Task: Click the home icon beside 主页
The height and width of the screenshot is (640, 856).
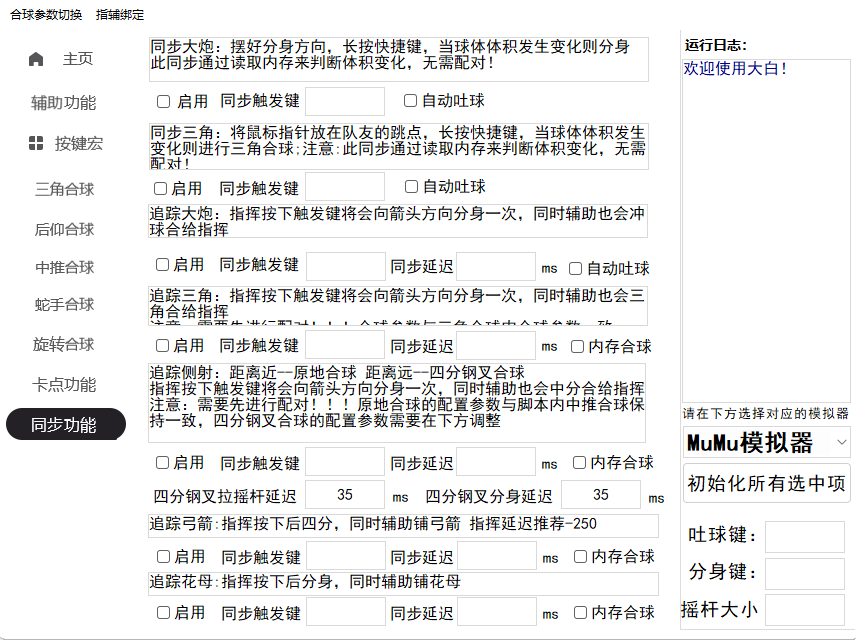Action: coord(36,59)
